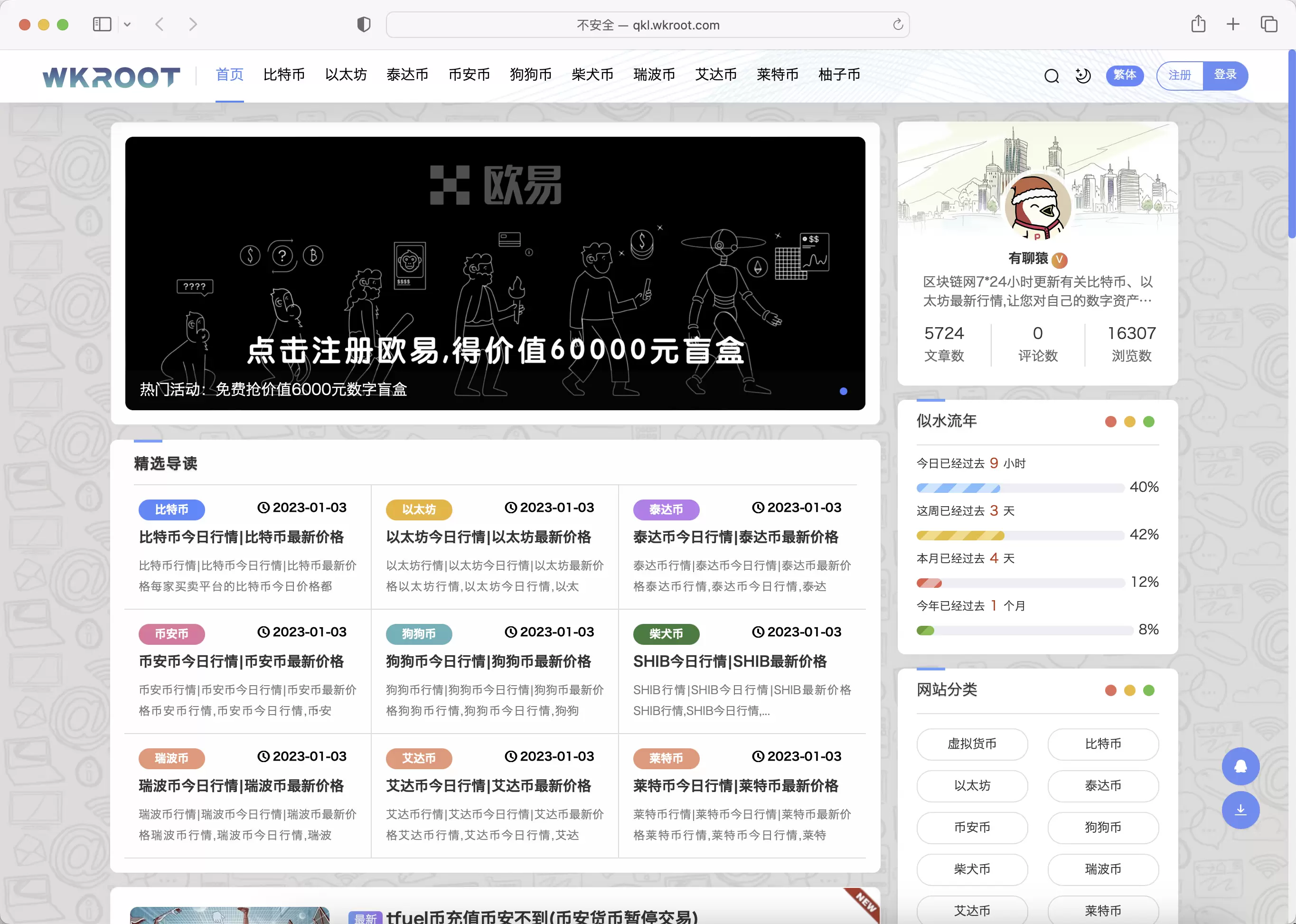The width and height of the screenshot is (1296, 924).
Task: Select 以太坊 pill in 网站分类
Action: [x=972, y=786]
